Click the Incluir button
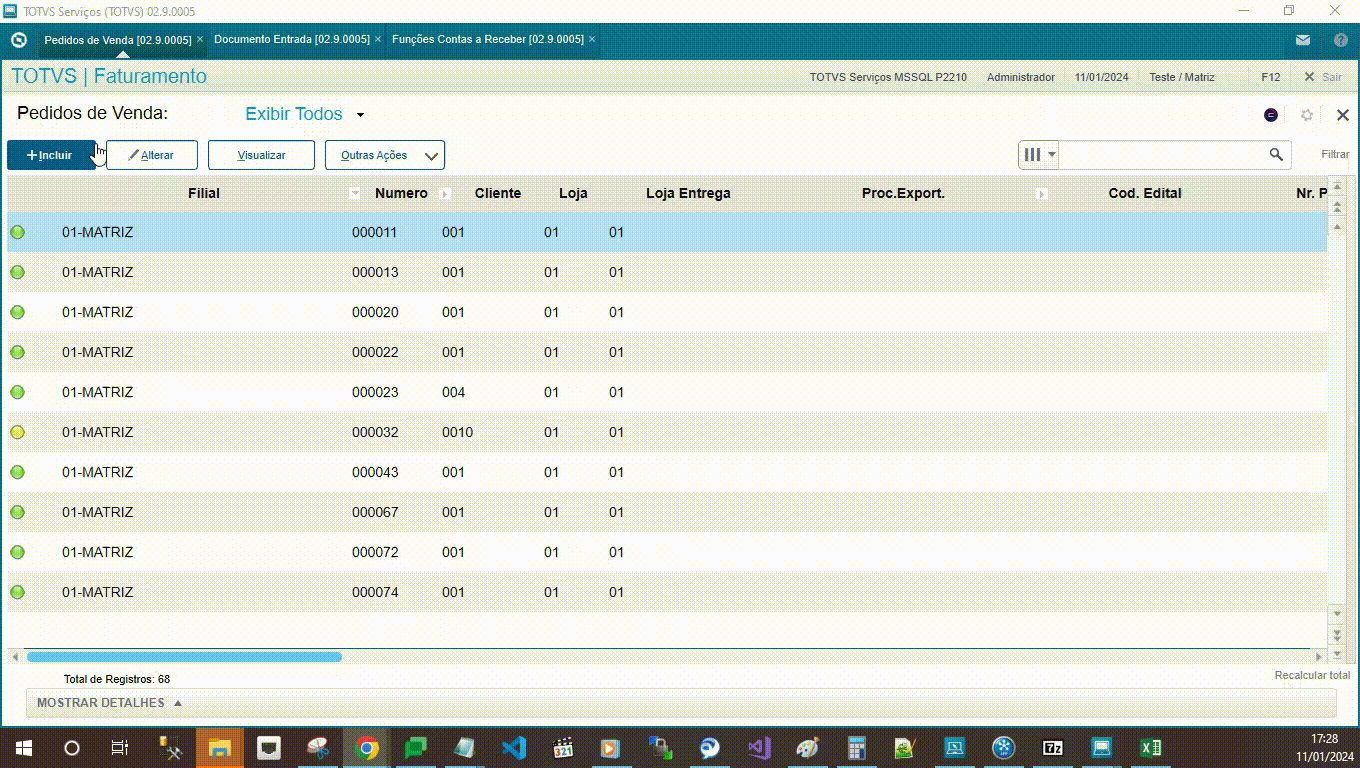Viewport: 1360px width, 768px height. pyautogui.click(x=51, y=155)
